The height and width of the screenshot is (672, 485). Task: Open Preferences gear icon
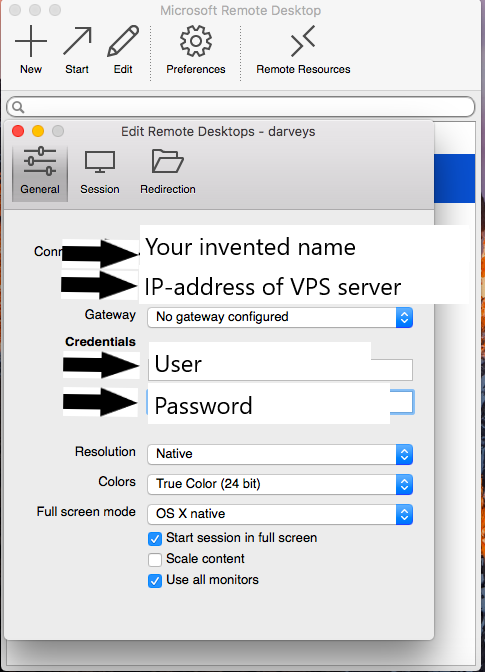pos(196,41)
